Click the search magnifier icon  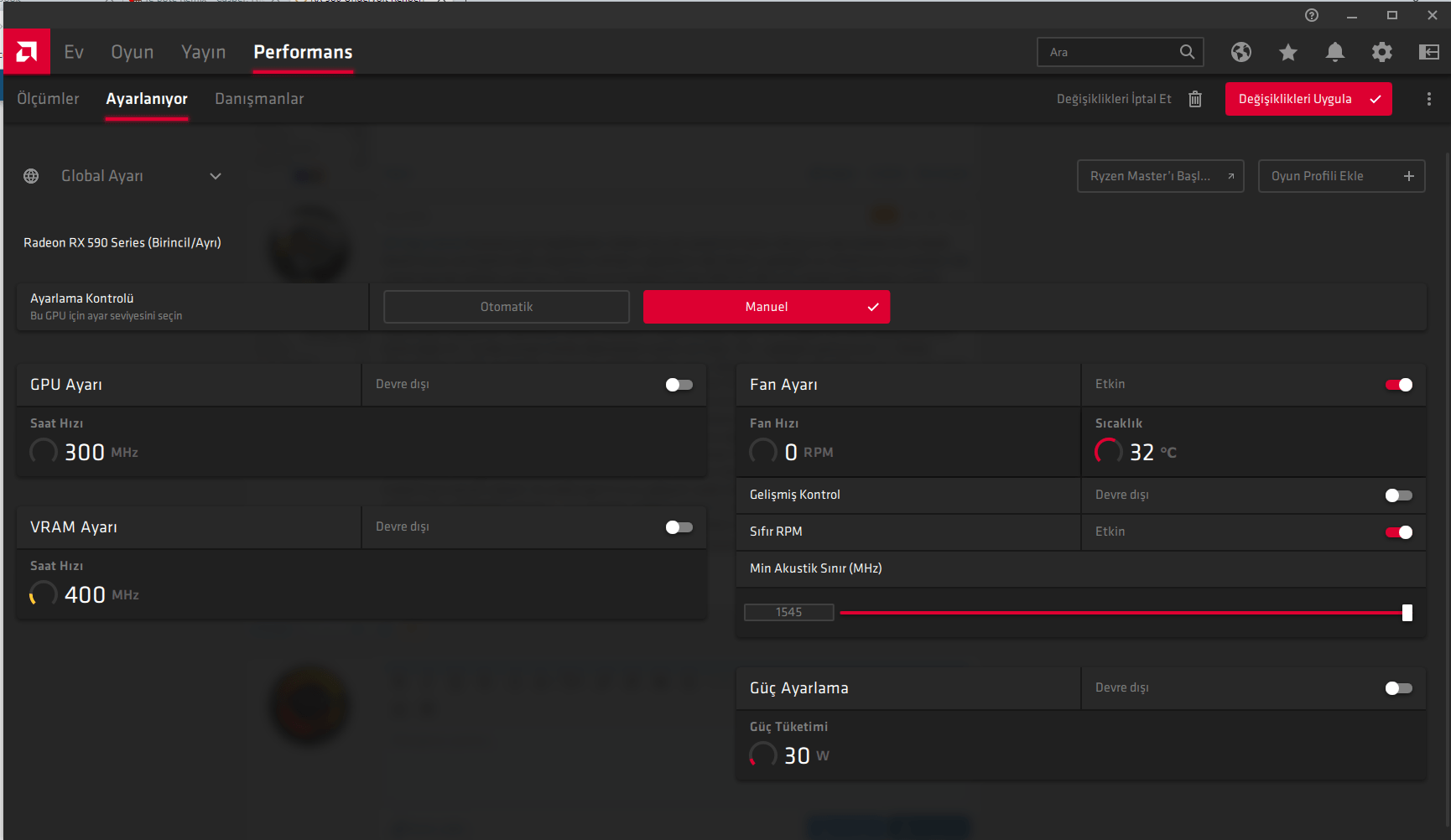point(1187,52)
